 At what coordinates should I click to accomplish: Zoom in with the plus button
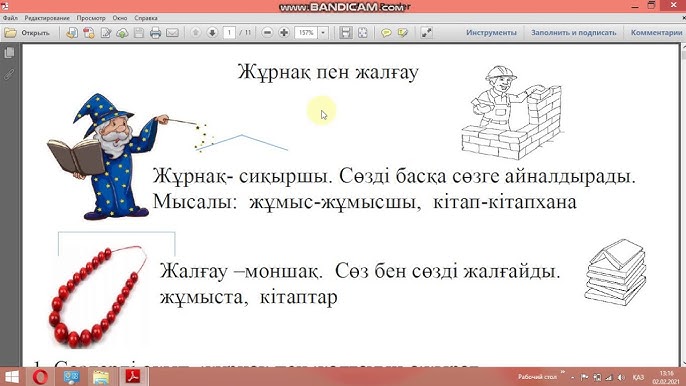click(x=284, y=33)
